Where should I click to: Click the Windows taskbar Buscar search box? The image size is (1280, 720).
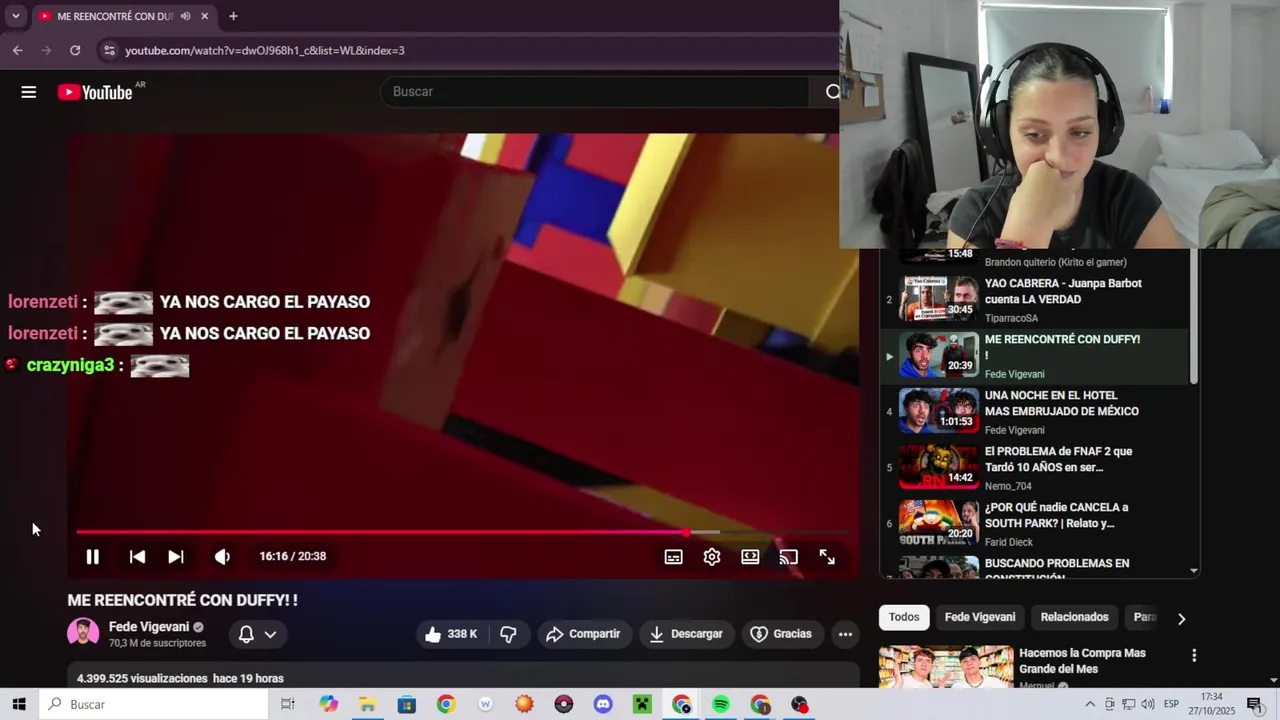154,704
